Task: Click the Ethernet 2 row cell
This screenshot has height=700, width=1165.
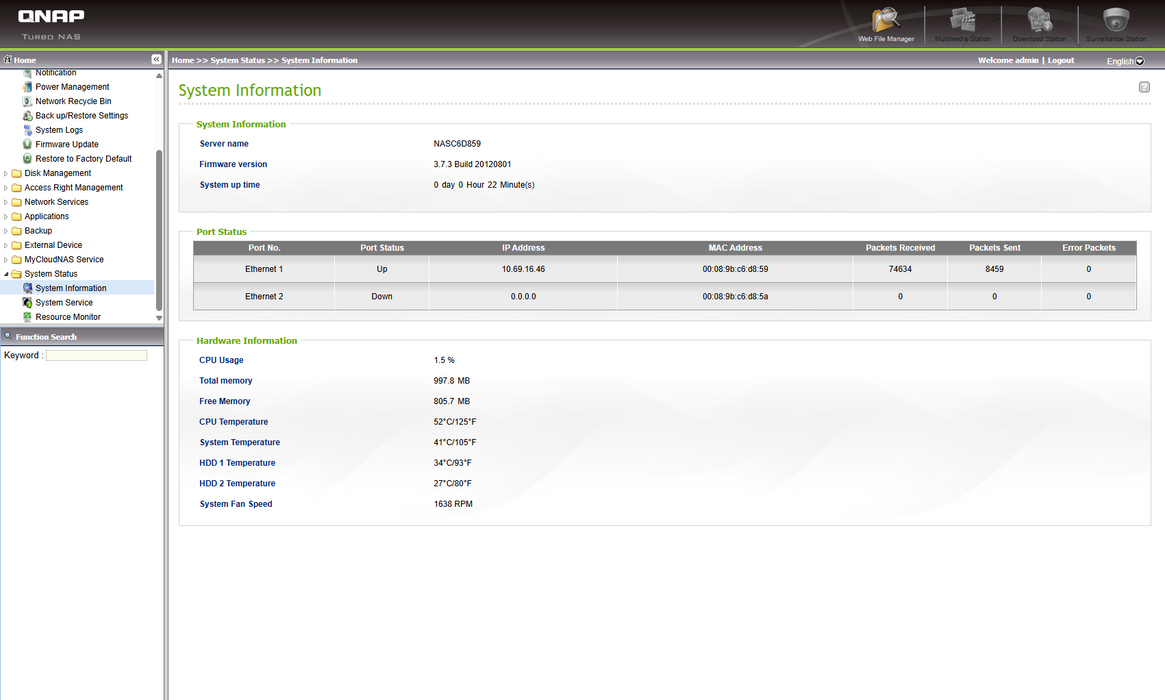Action: 264,296
